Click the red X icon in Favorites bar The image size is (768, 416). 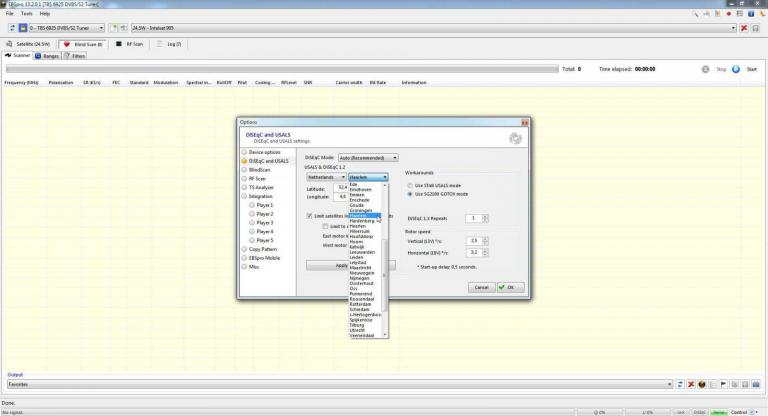click(x=690, y=383)
